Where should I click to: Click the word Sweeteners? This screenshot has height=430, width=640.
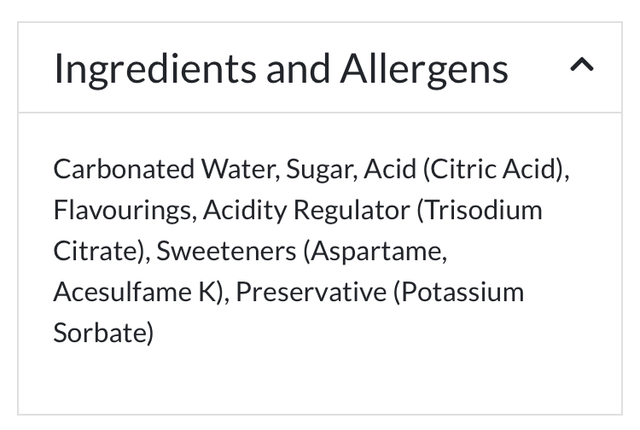226,251
